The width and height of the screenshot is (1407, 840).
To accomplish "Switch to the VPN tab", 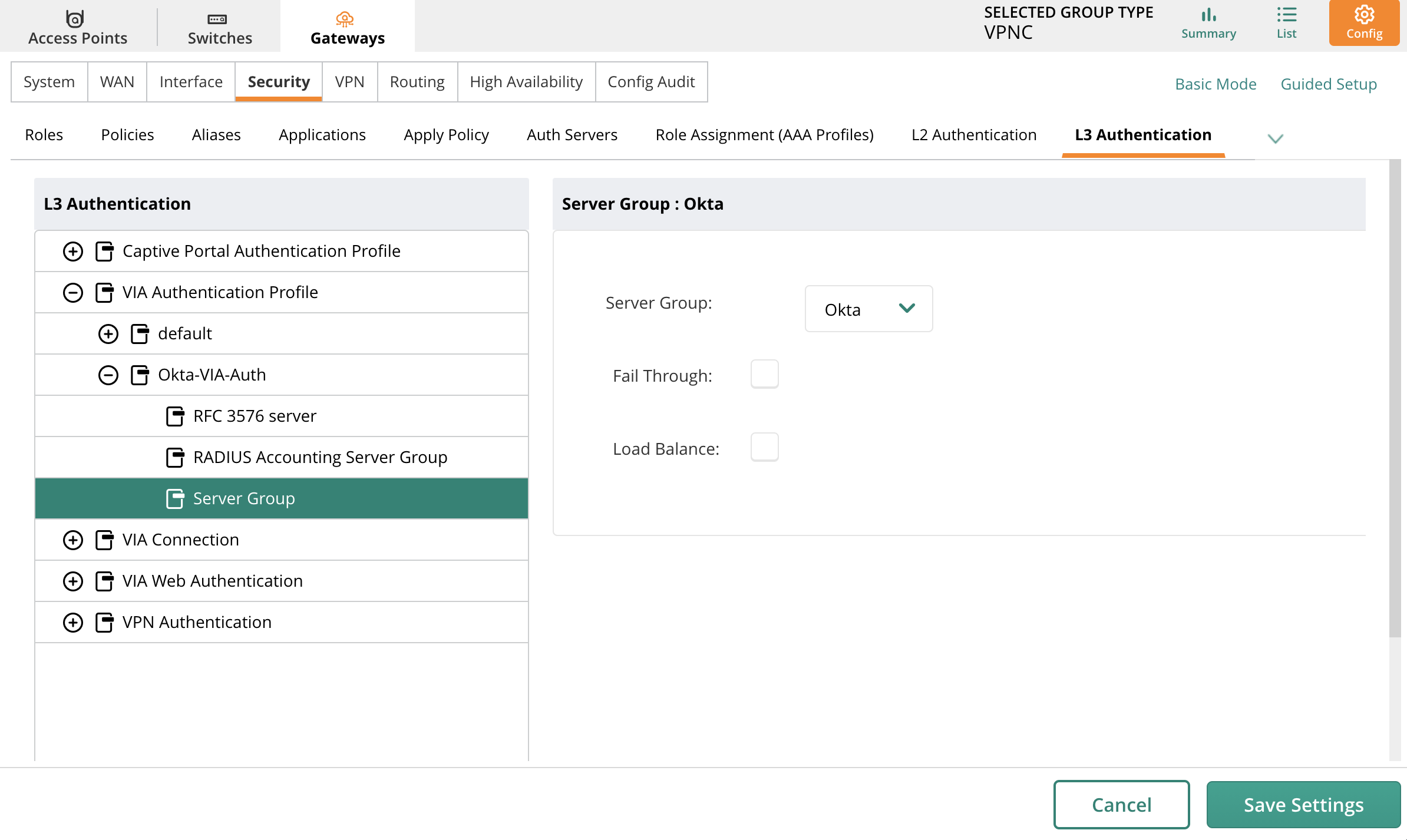I will [x=350, y=81].
